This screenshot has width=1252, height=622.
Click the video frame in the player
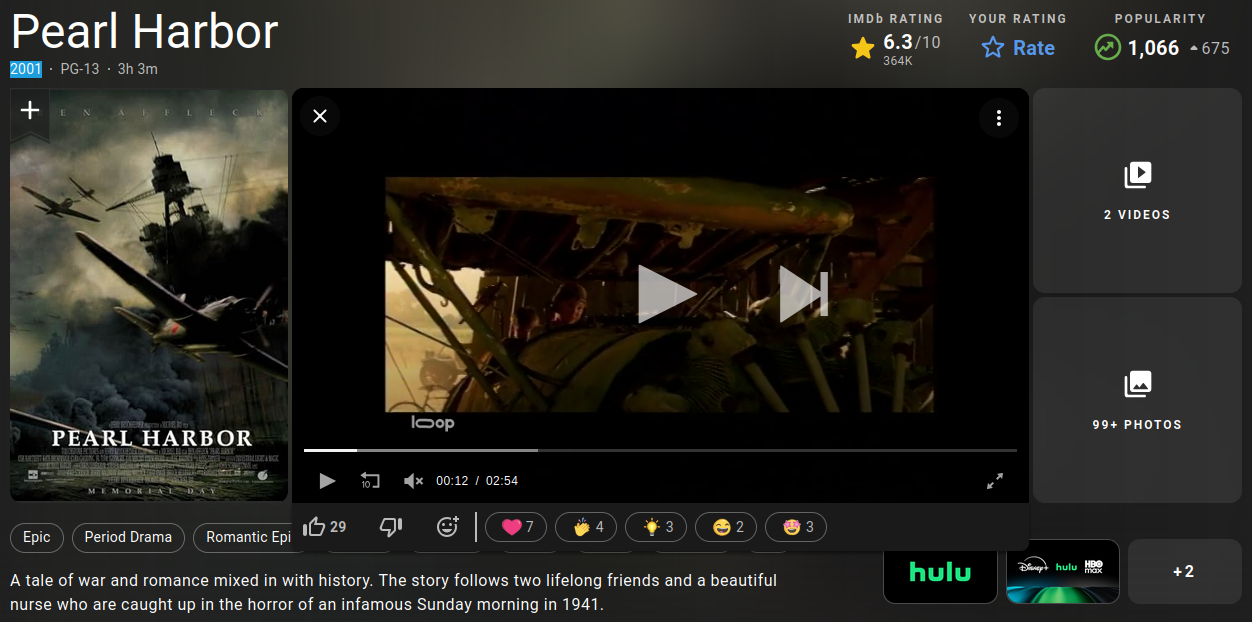[660, 295]
